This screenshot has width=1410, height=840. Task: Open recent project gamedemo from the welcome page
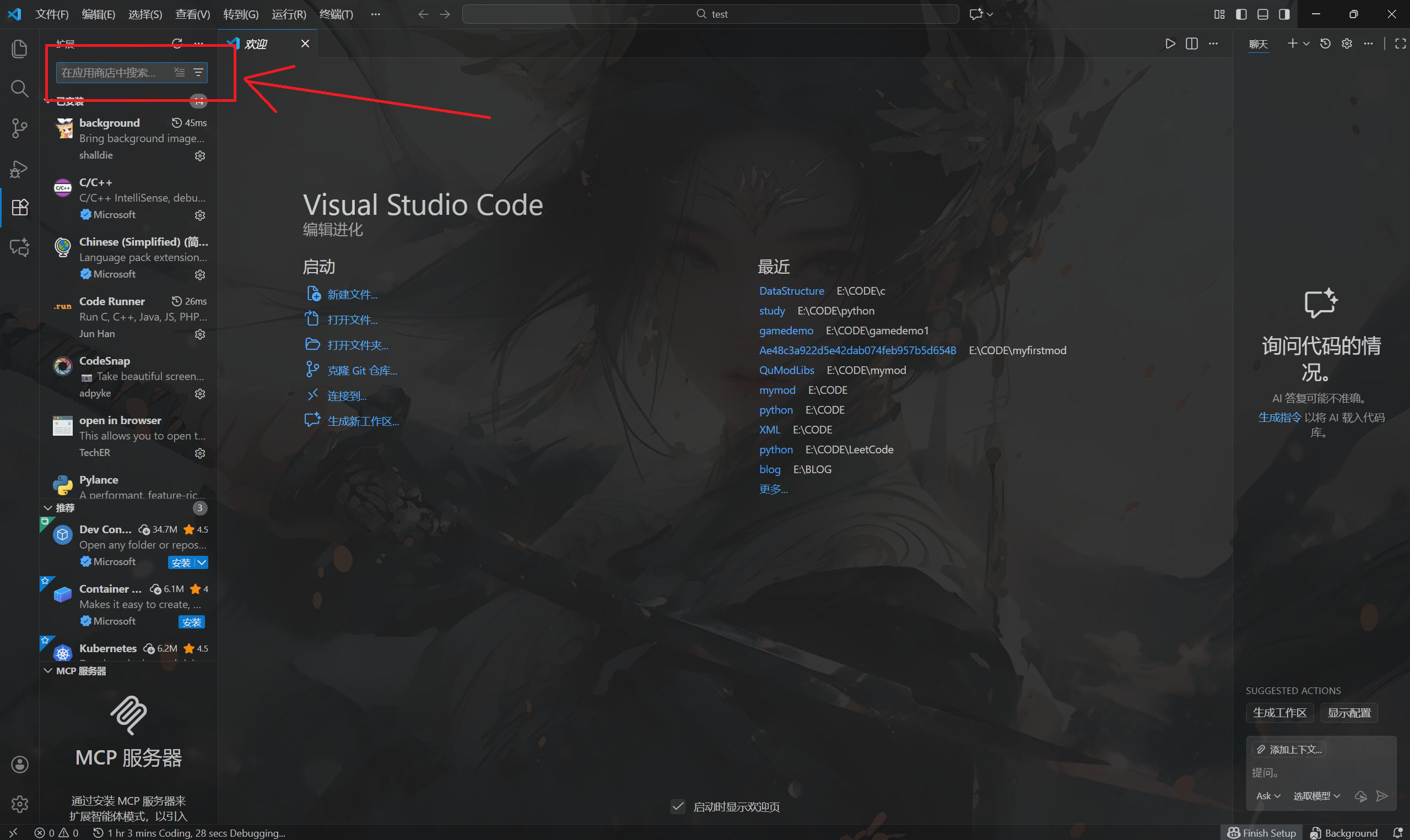(x=786, y=330)
